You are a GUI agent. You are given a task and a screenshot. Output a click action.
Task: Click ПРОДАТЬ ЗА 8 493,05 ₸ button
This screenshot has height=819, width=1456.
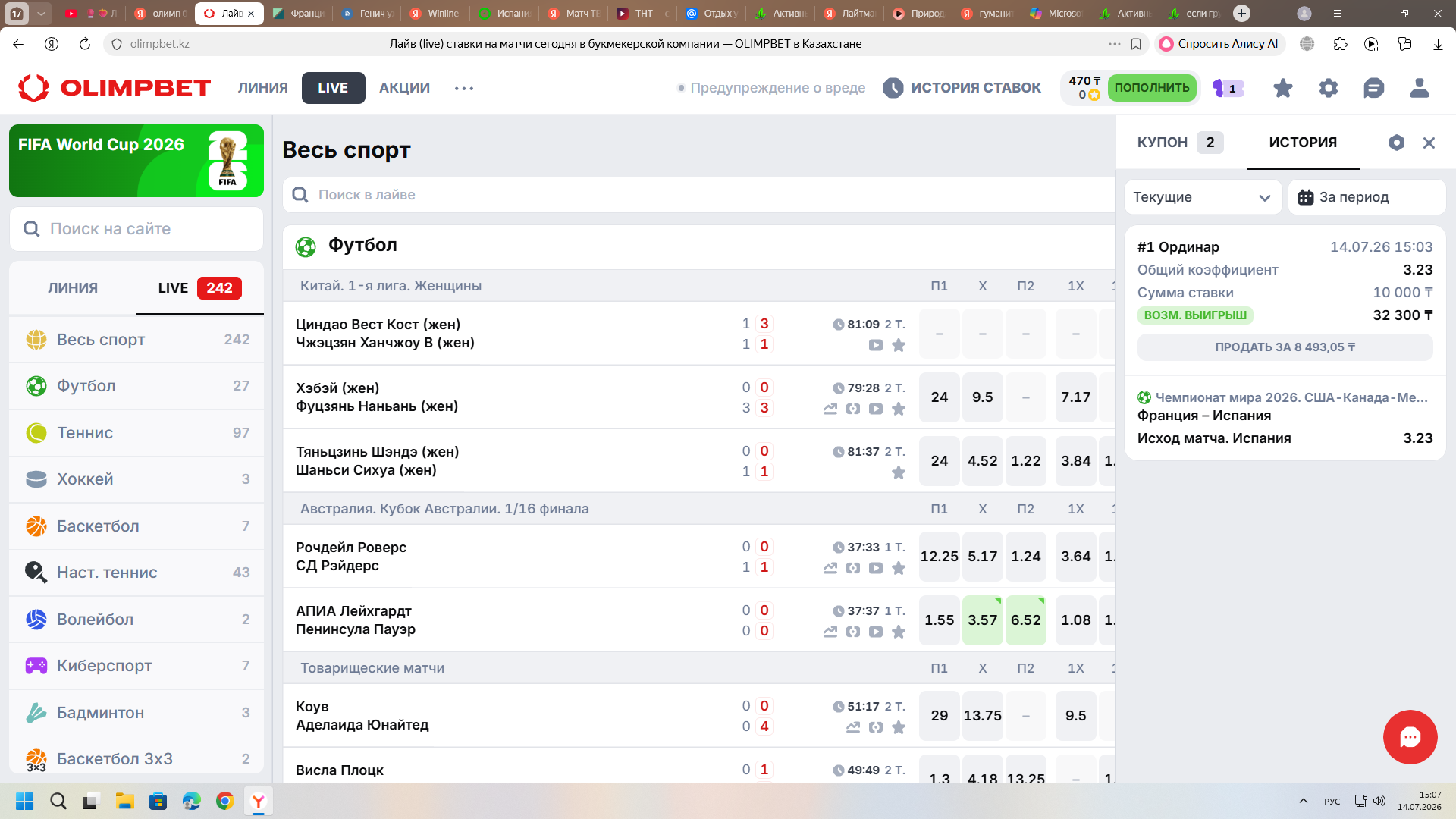tap(1285, 347)
